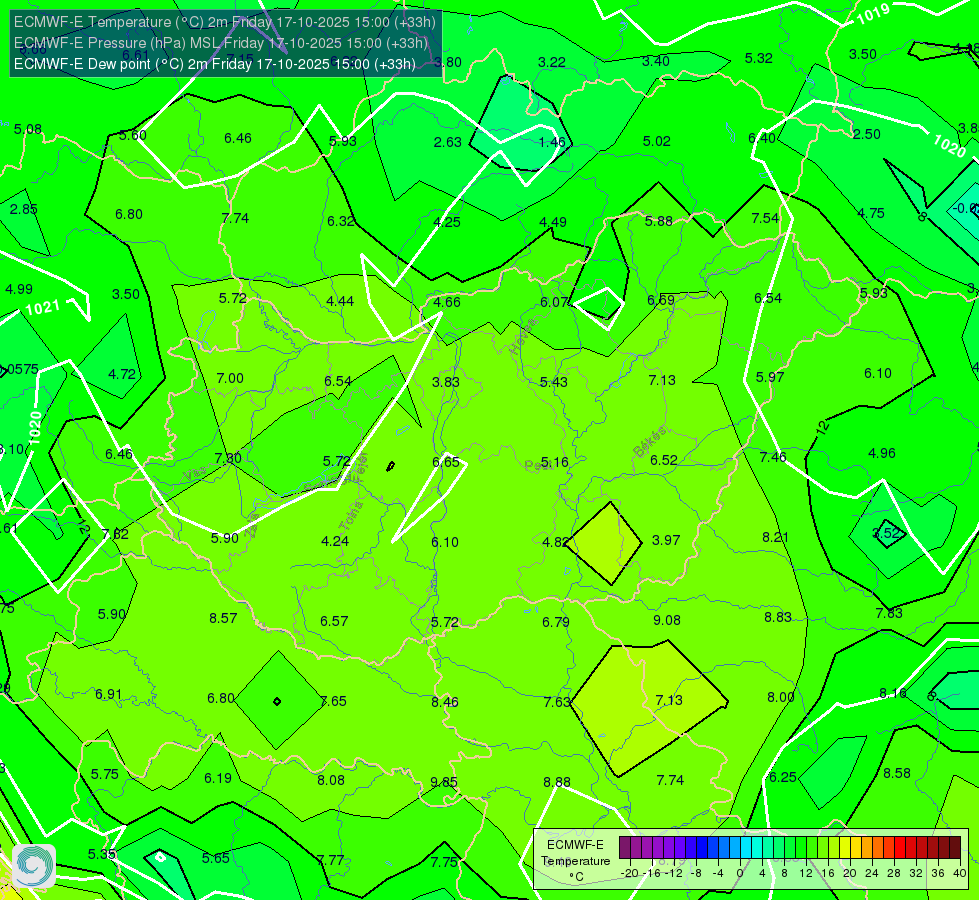
Task: Click the dew point value 7.54
Action: (x=765, y=218)
